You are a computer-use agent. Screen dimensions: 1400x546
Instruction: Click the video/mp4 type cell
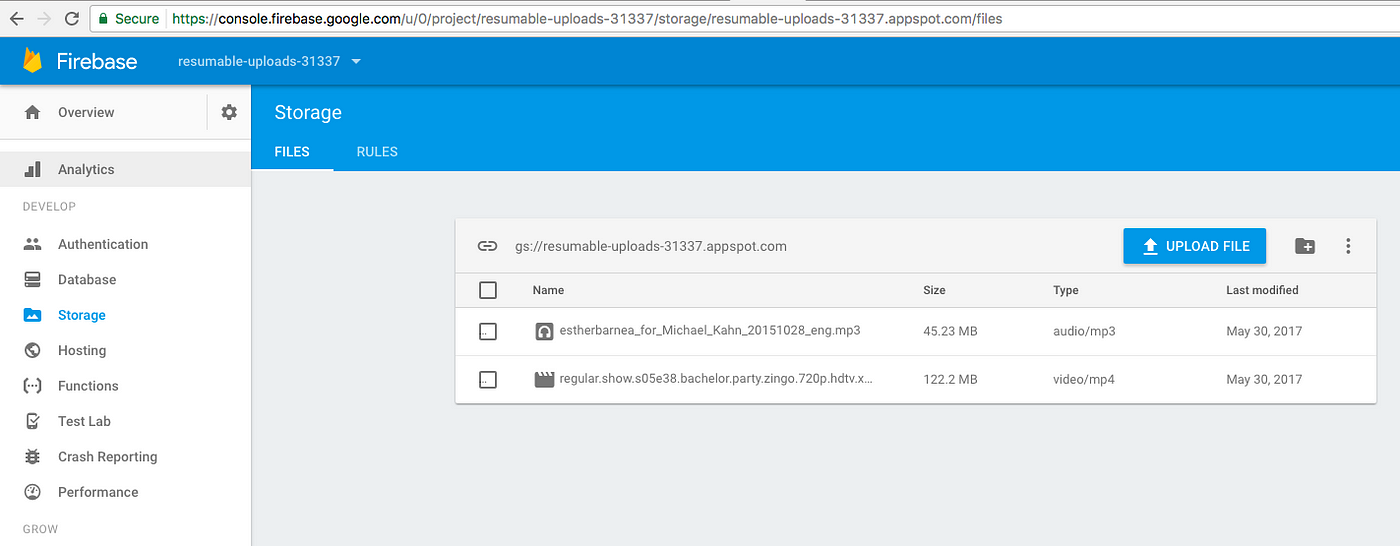coord(1083,380)
